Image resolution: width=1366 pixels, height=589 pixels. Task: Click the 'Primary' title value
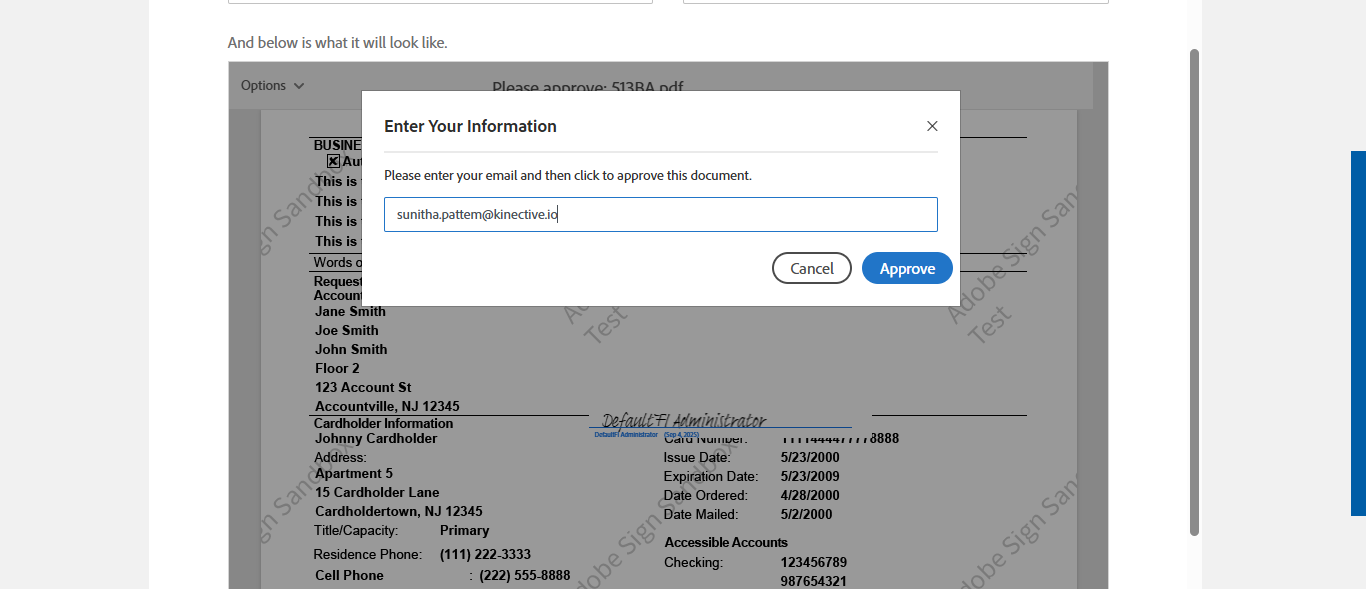[465, 530]
